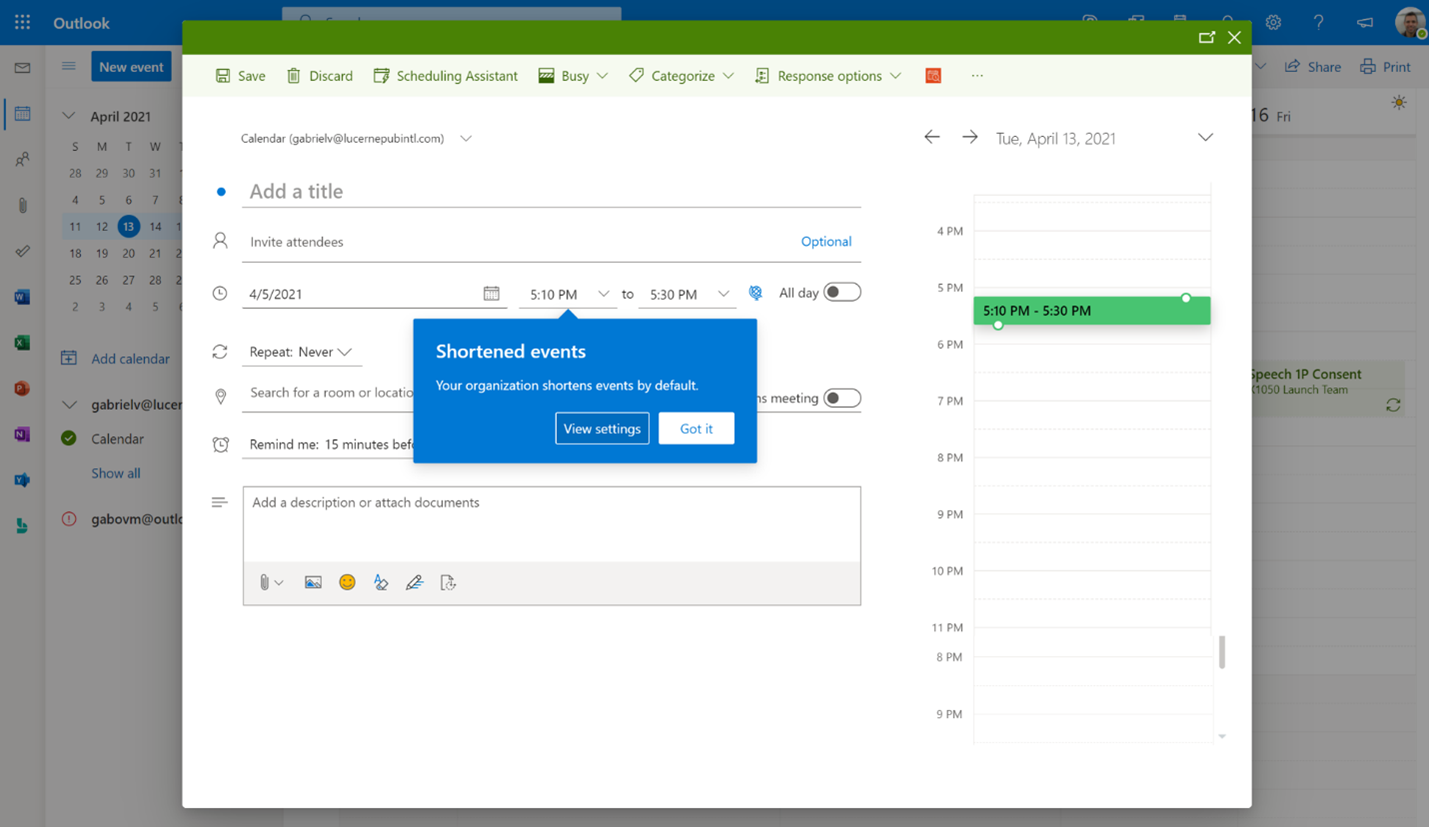The image size is (1429, 827).
Task: Open Word from the left sidebar
Action: coord(22,296)
